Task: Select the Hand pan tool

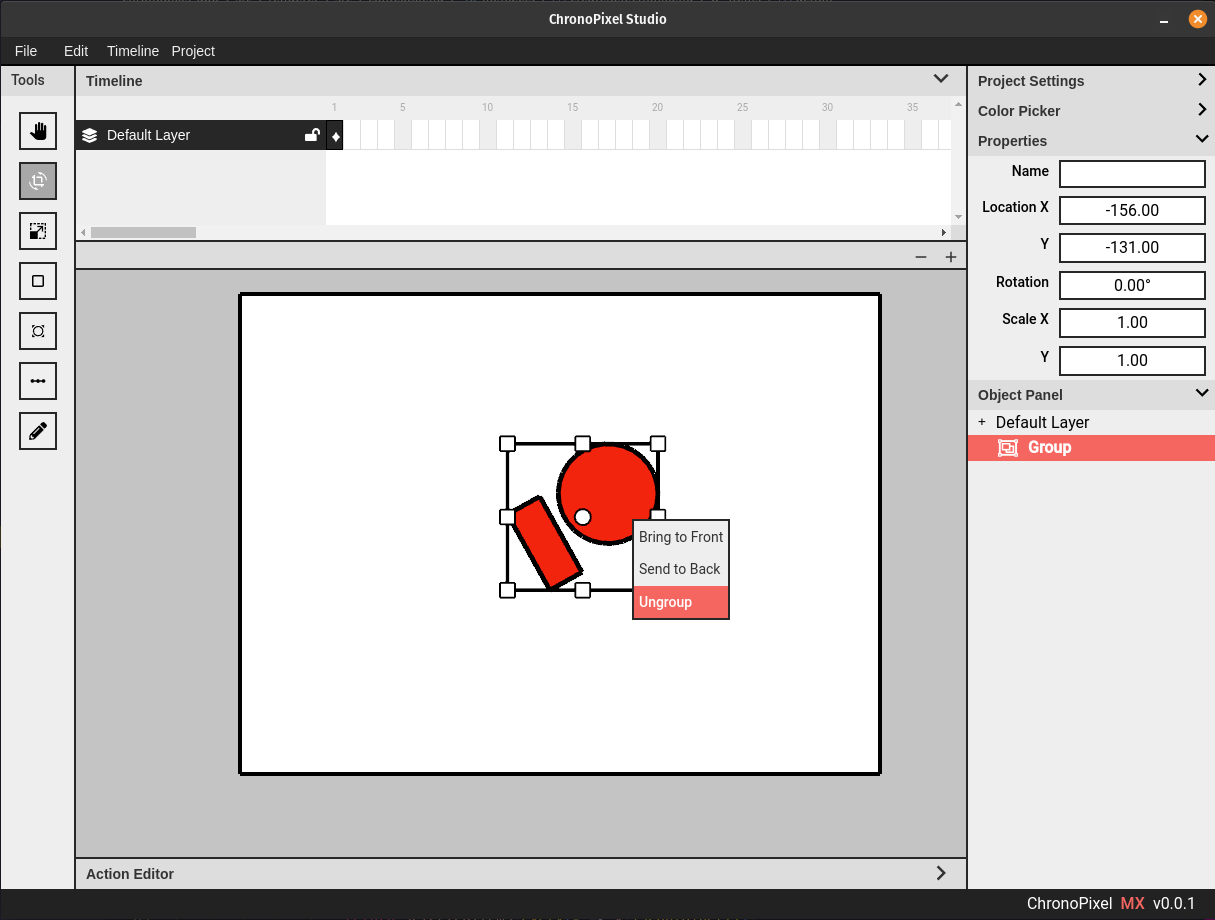Action: [x=38, y=131]
